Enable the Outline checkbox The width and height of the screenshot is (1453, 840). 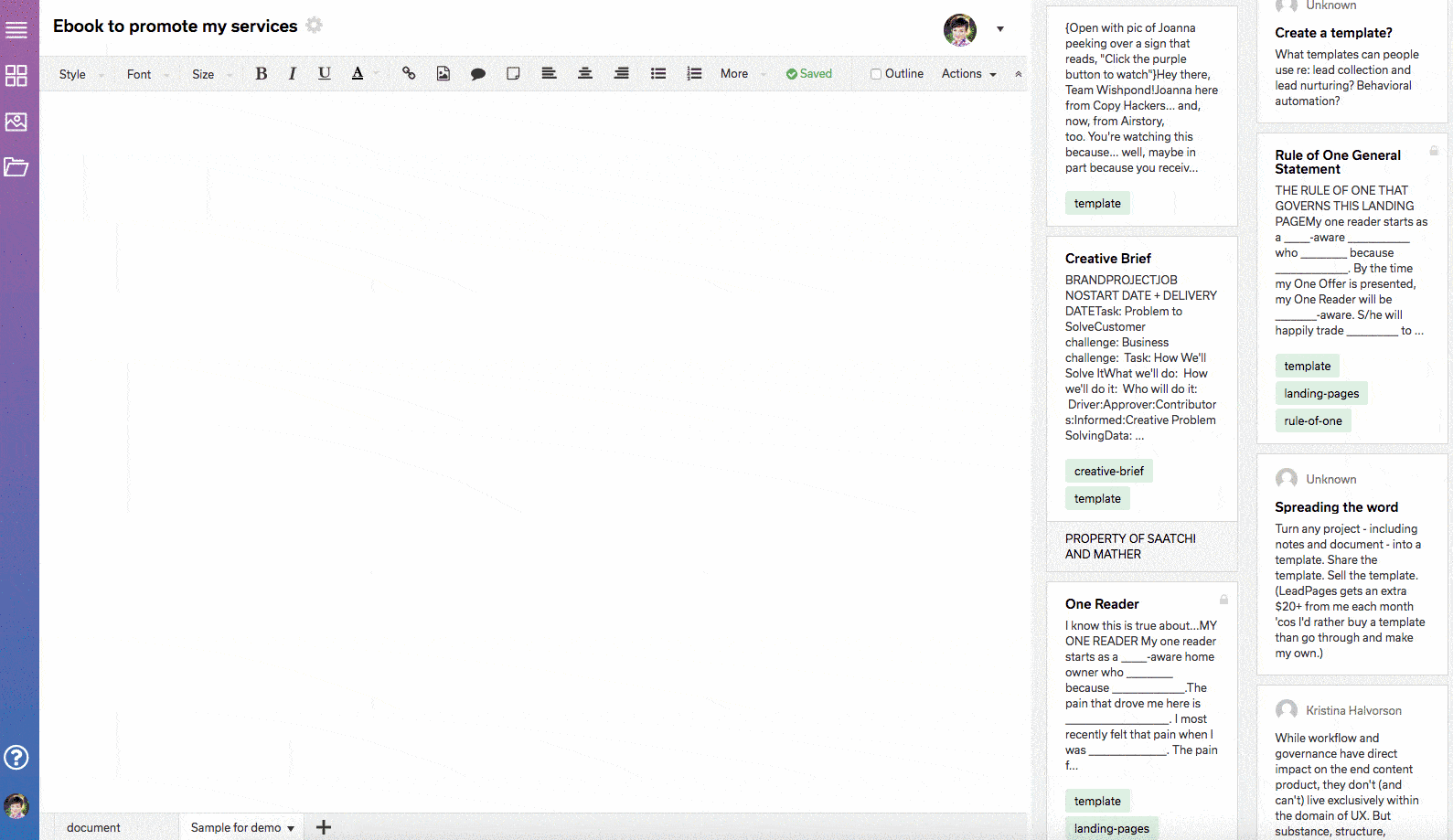click(876, 74)
